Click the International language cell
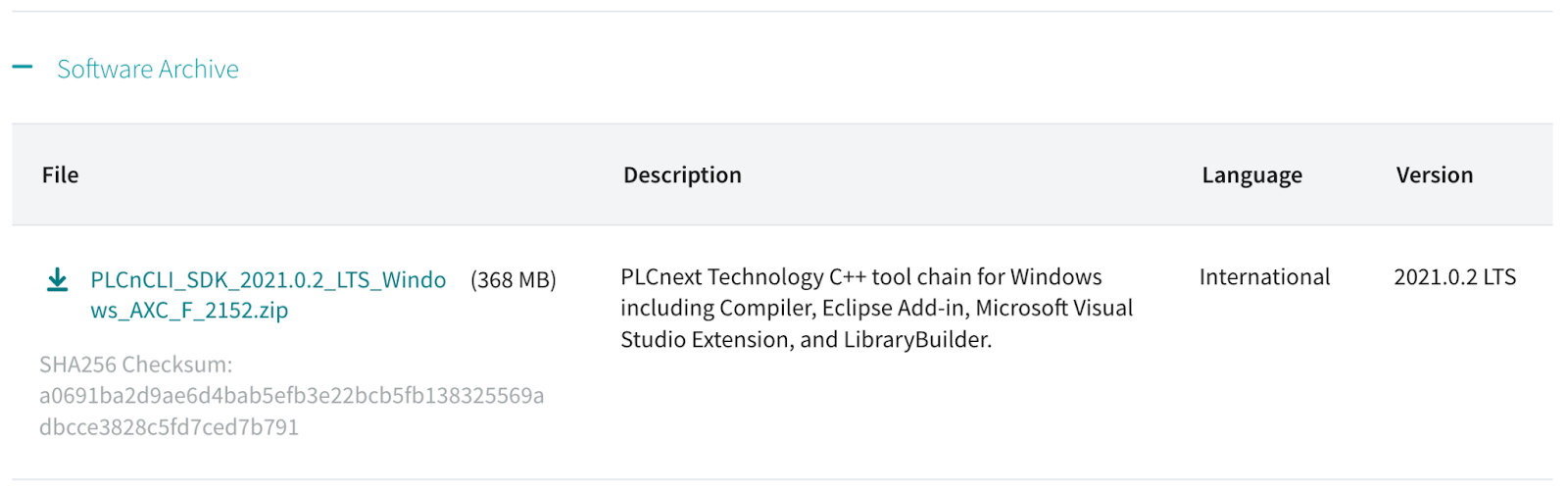This screenshot has width=1568, height=489. (x=1264, y=277)
